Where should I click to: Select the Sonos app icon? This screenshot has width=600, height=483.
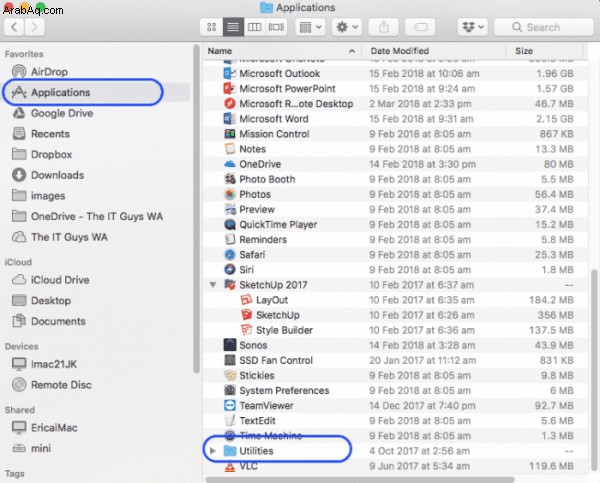[230, 345]
